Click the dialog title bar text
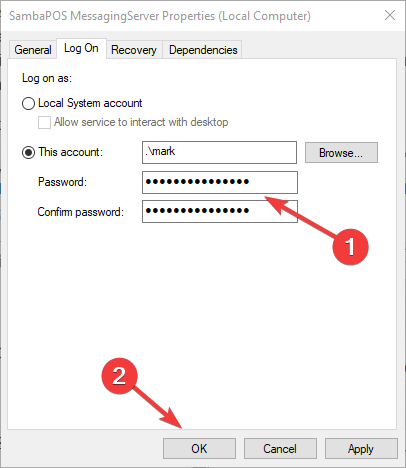The image size is (406, 468). point(160,16)
